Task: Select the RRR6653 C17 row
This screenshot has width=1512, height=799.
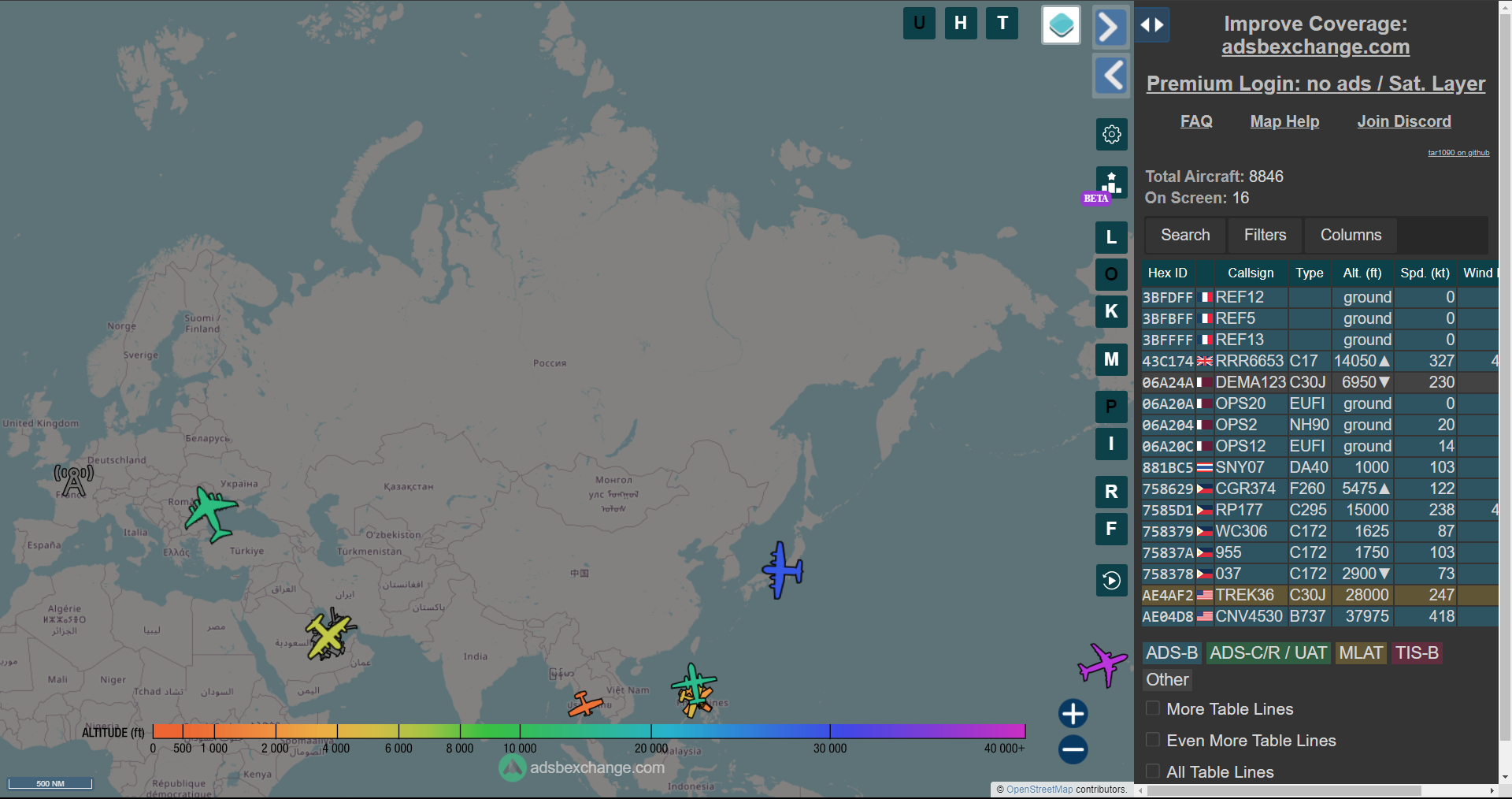Action: (1320, 361)
